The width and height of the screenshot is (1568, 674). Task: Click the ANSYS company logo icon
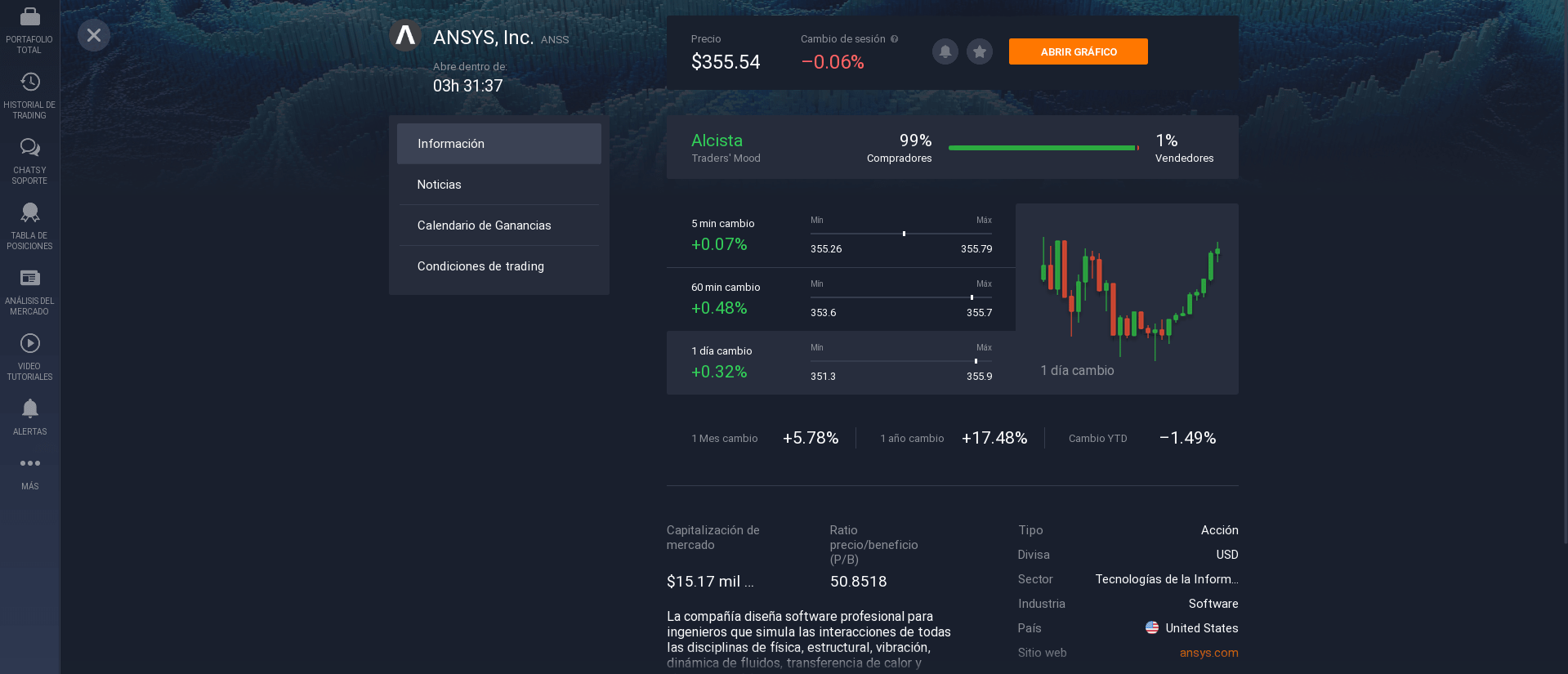[405, 35]
